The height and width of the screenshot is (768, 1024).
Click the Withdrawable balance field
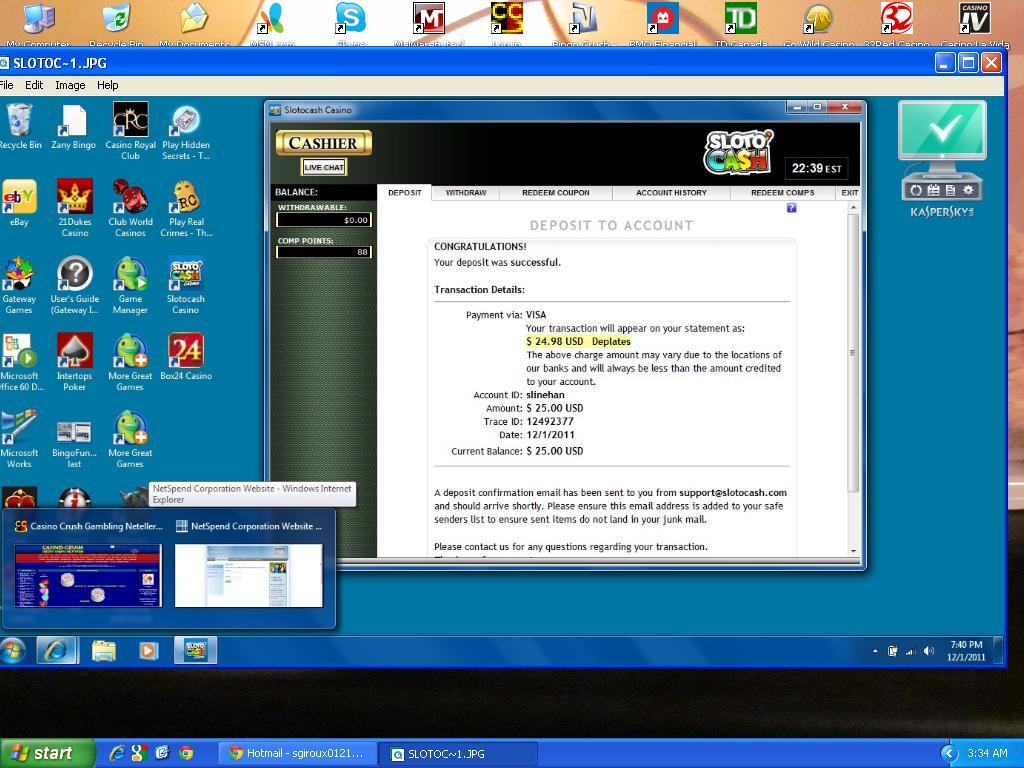tap(324, 220)
